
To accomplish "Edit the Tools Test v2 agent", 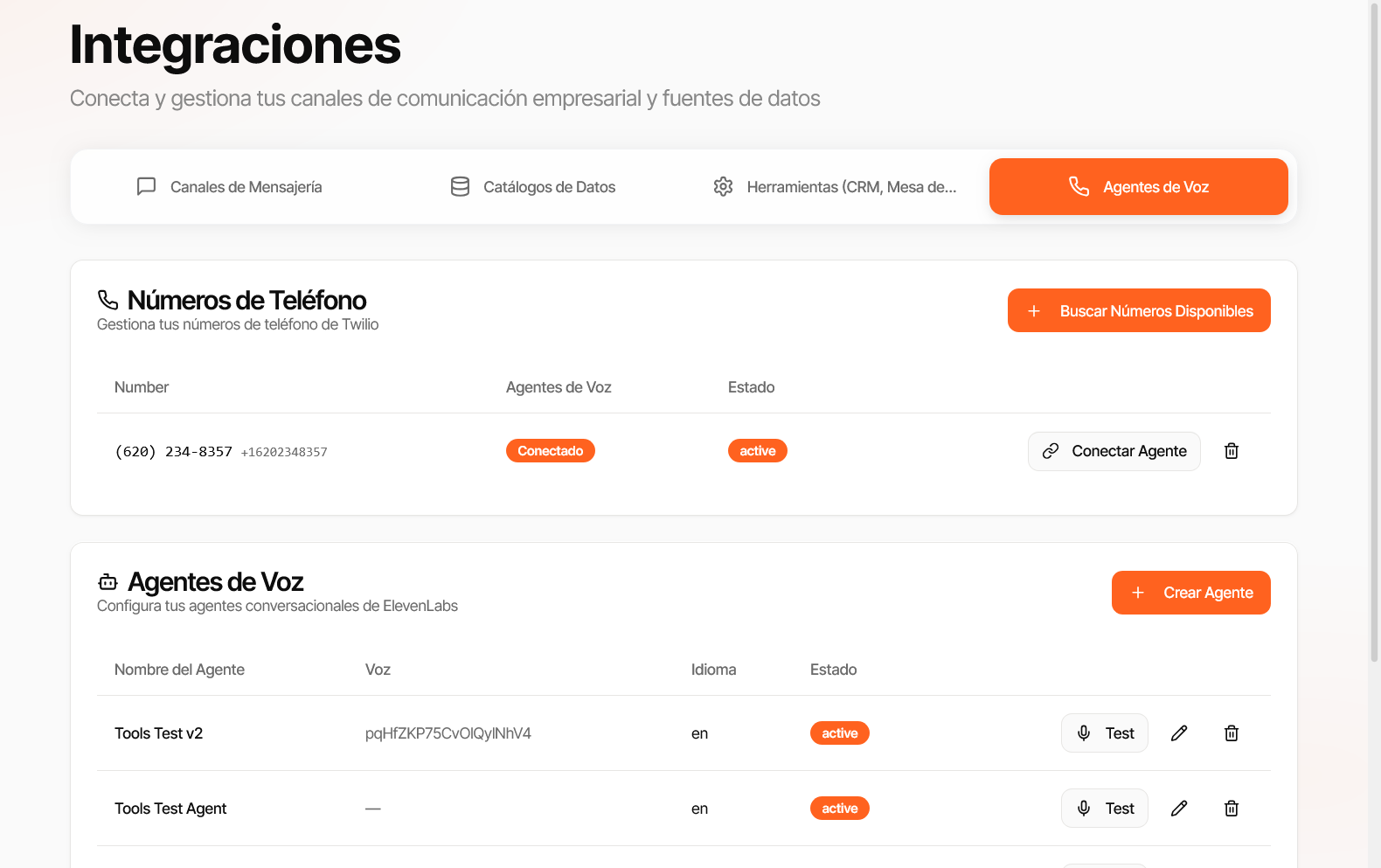I will [1179, 734].
